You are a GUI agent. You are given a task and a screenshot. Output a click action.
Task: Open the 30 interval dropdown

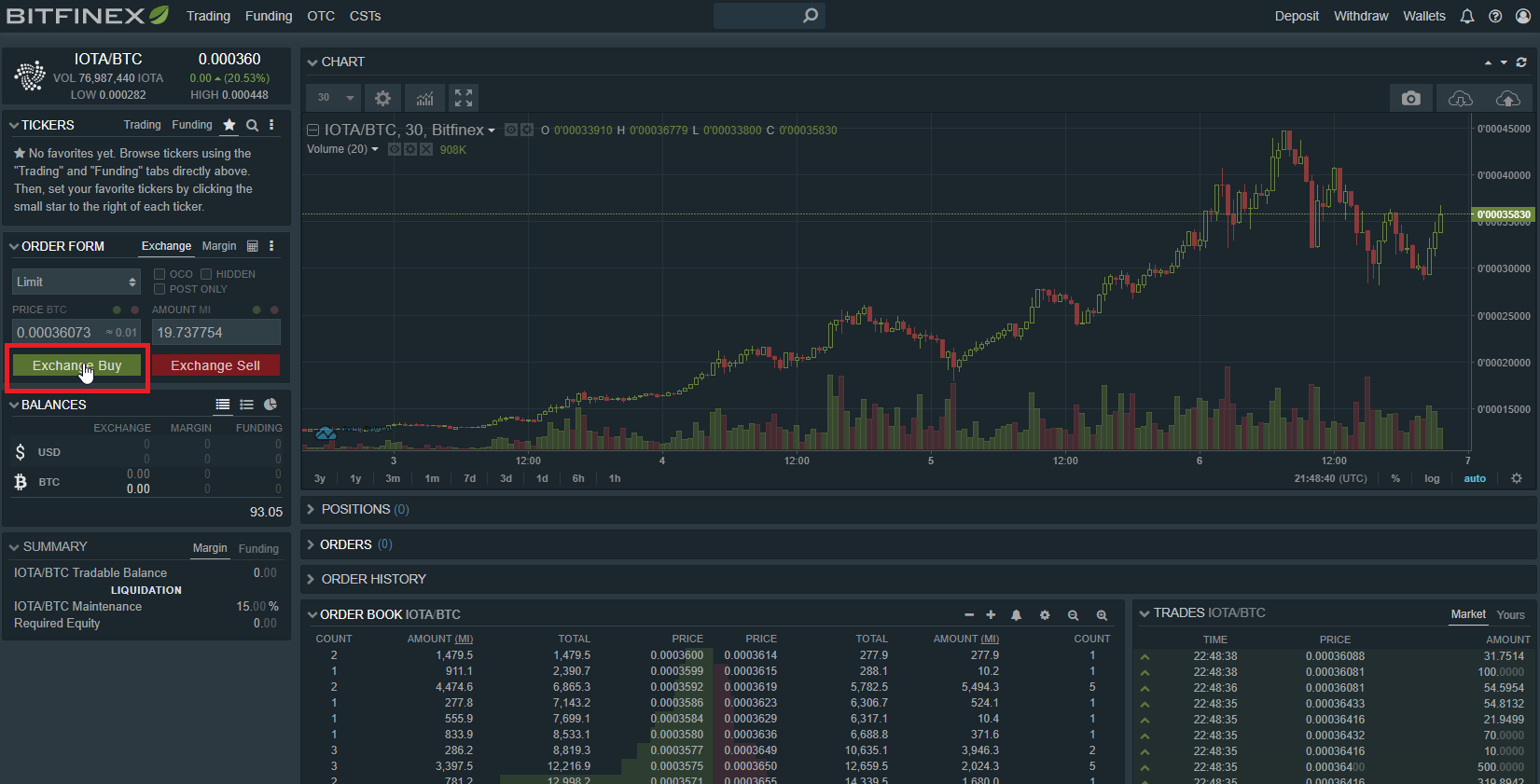[334, 98]
